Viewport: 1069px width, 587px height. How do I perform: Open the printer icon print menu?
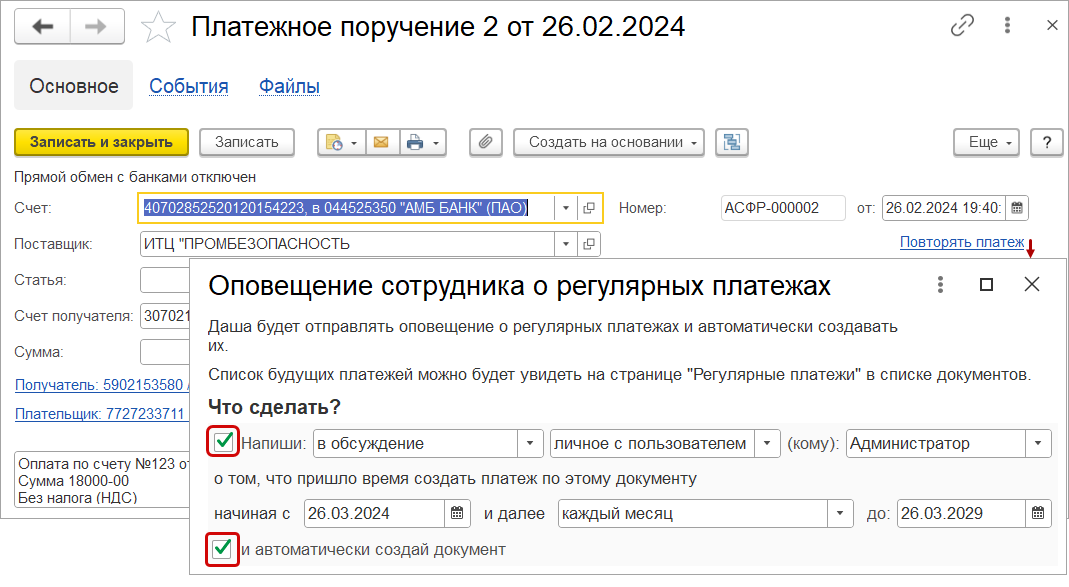point(423,142)
